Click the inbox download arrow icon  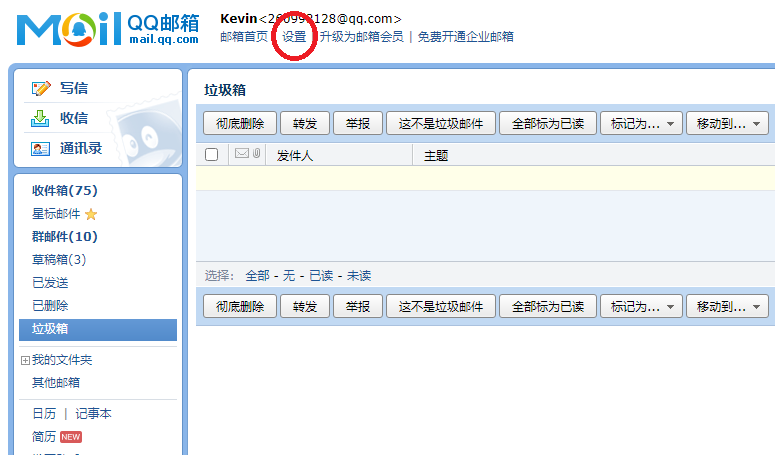point(41,118)
